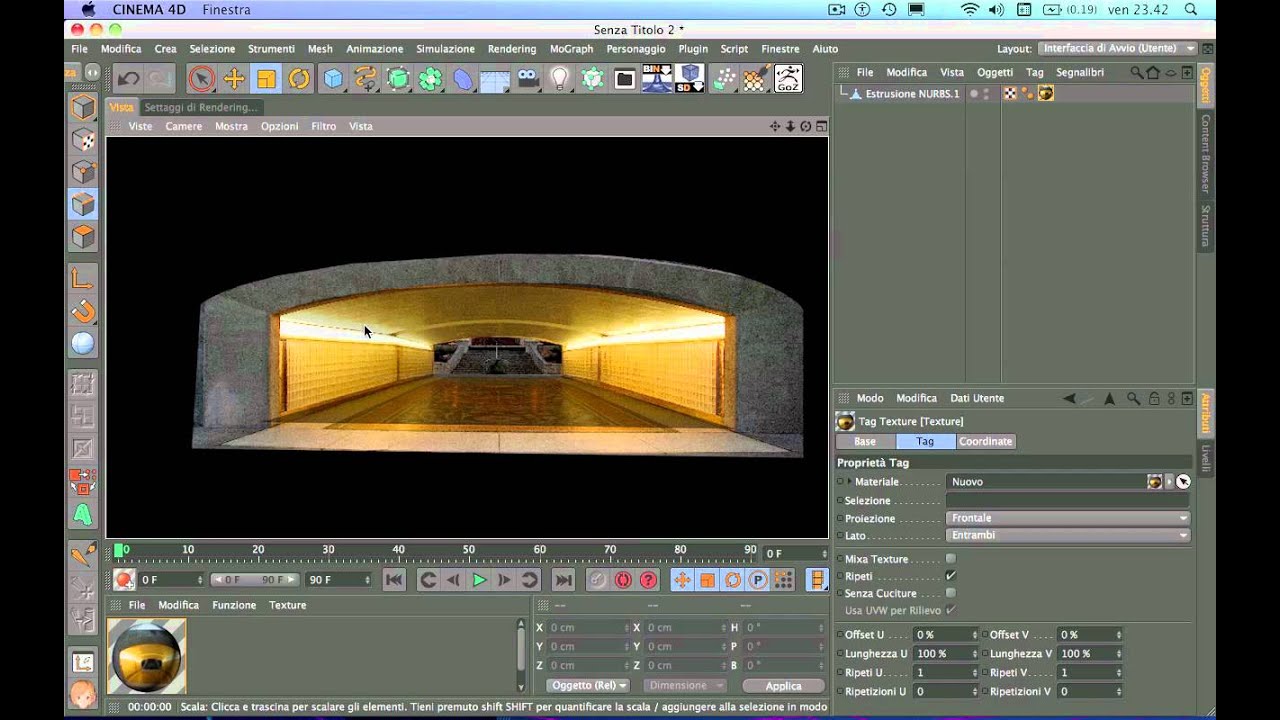Click the timeline range slider bar

254,580
